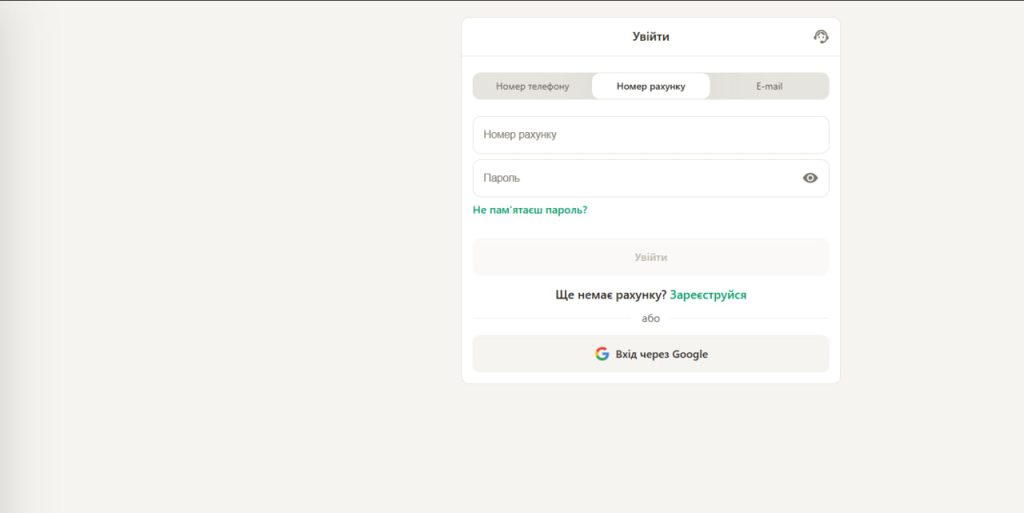
Task: Follow the Зареєструйся registration link
Action: pos(708,295)
